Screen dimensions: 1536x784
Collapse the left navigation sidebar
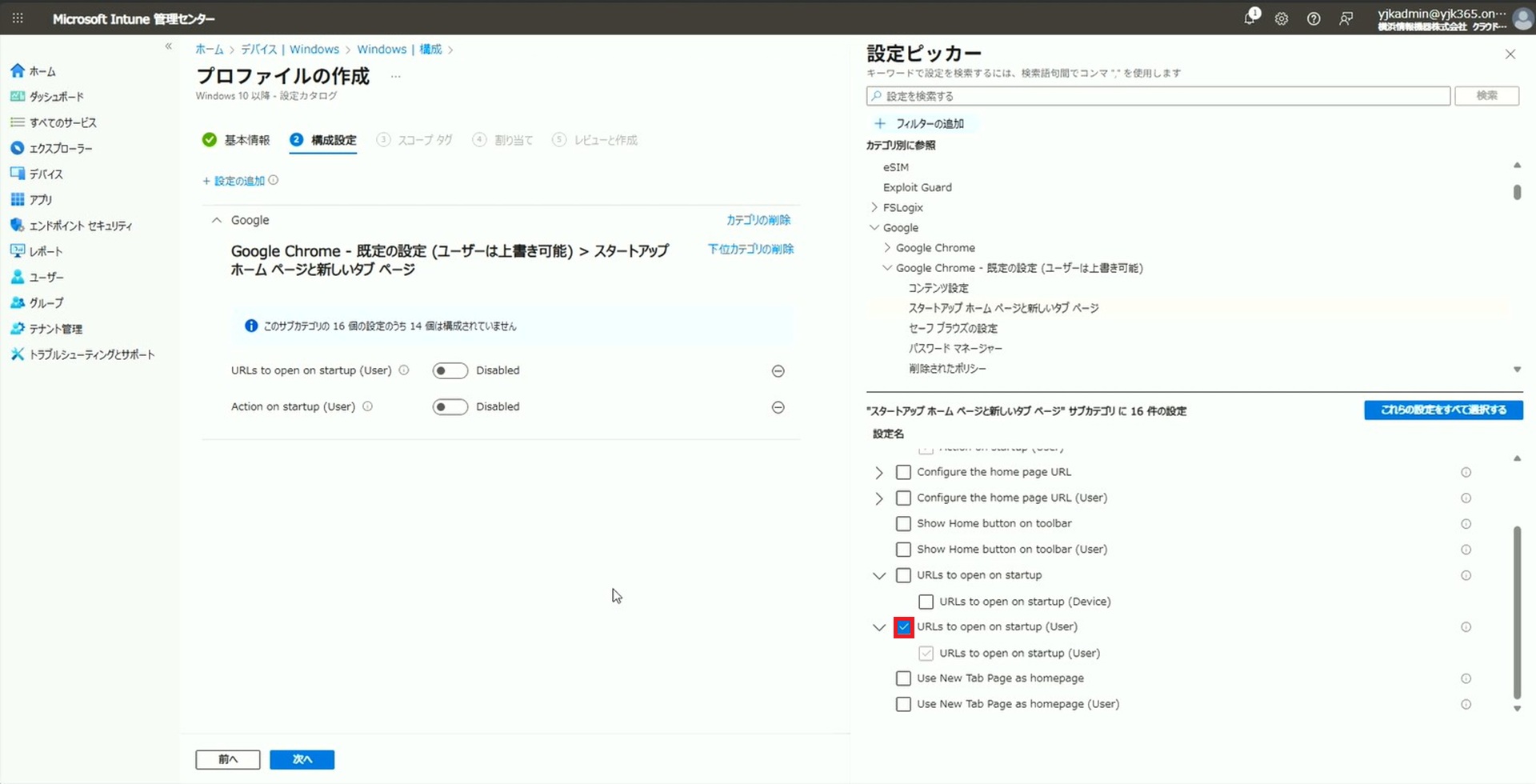[x=168, y=46]
